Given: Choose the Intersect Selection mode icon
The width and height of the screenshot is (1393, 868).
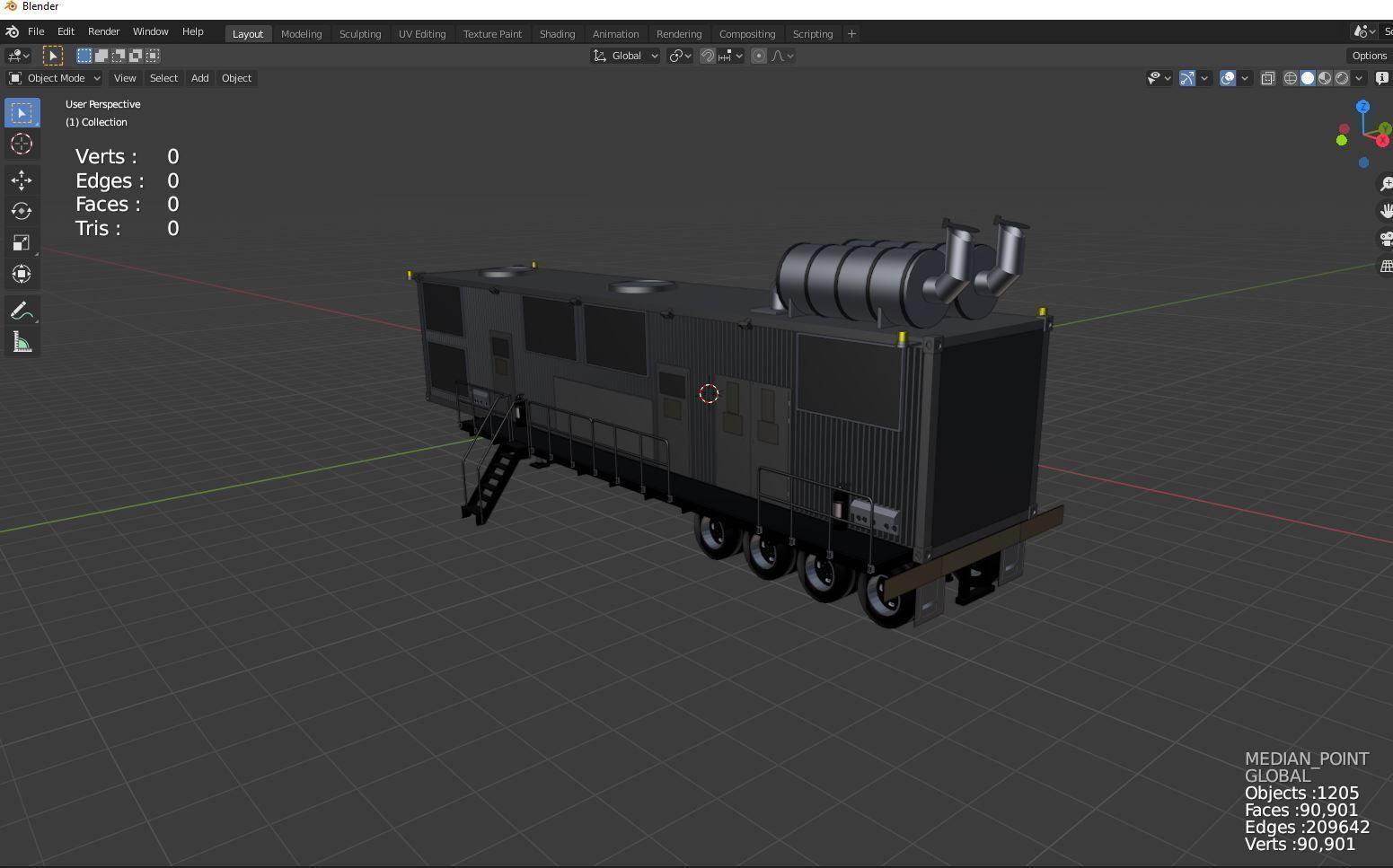Looking at the screenshot, I should point(153,56).
